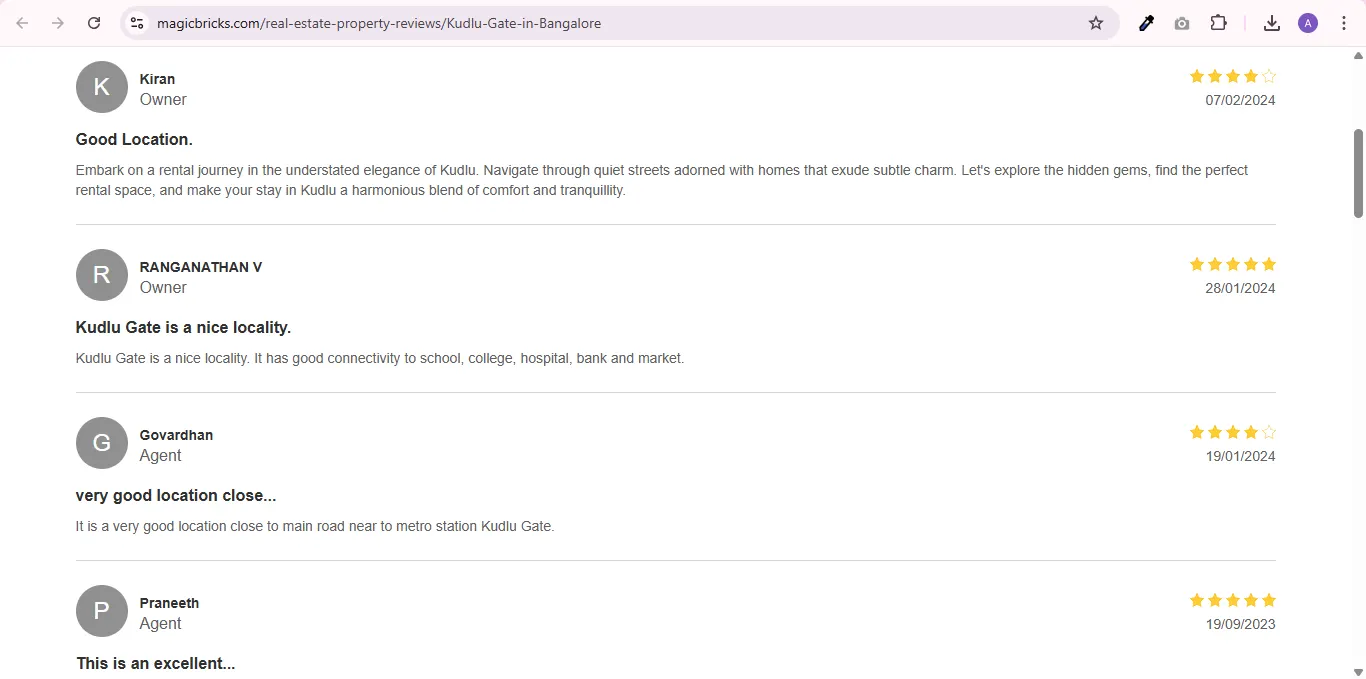Open the browser Extensions menu

[x=1219, y=22]
